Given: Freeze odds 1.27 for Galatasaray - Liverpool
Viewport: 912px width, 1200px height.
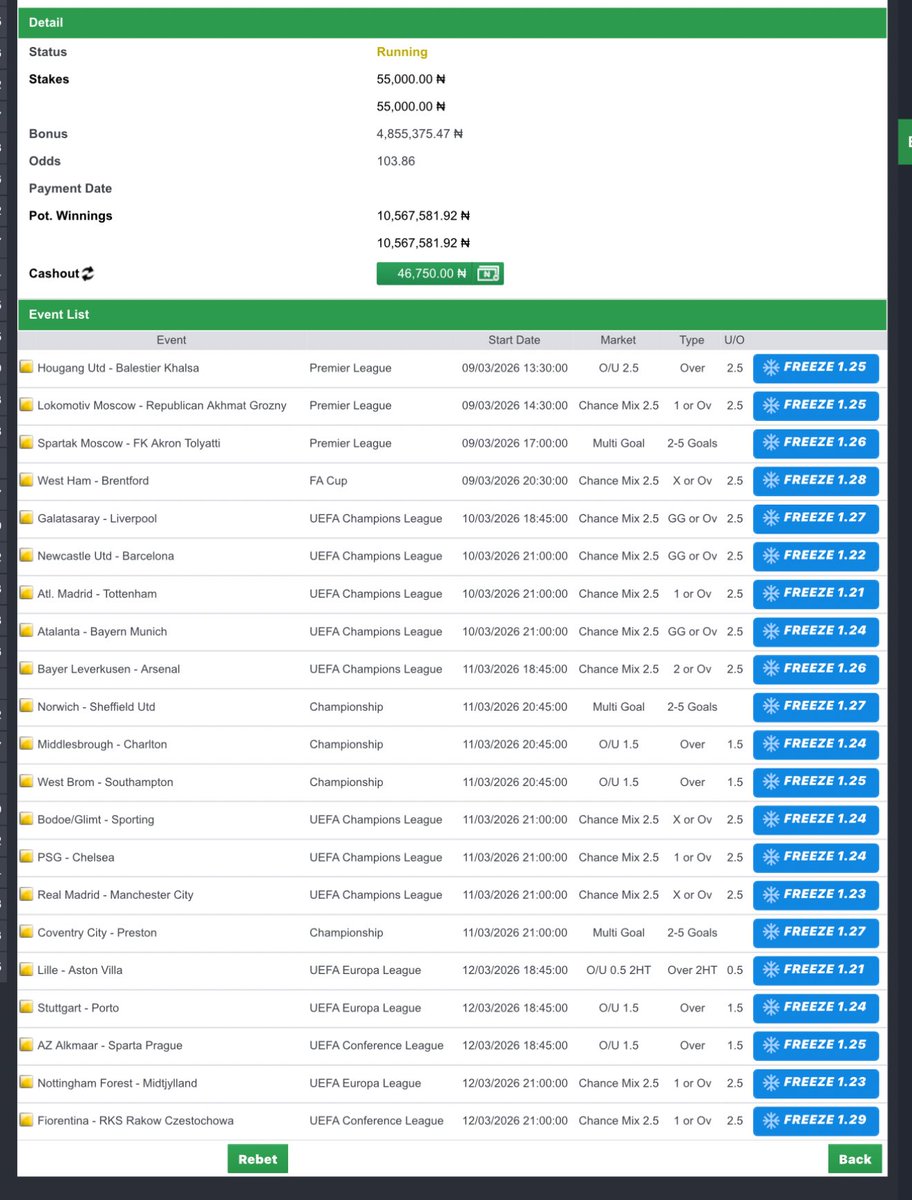Looking at the screenshot, I should pyautogui.click(x=816, y=518).
